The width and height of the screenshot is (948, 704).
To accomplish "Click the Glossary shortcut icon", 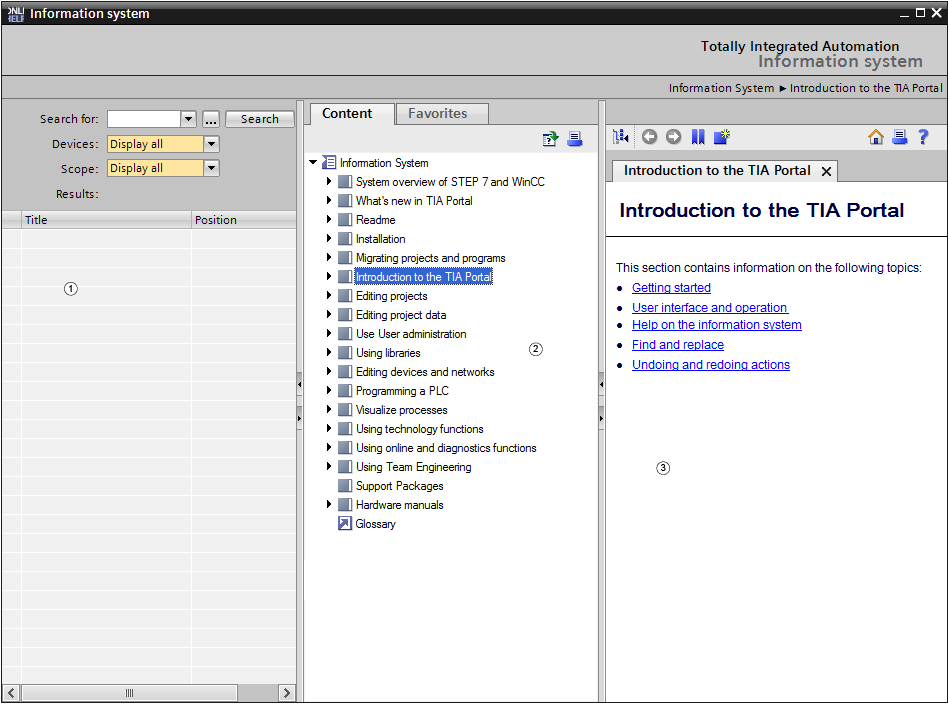I will (345, 524).
